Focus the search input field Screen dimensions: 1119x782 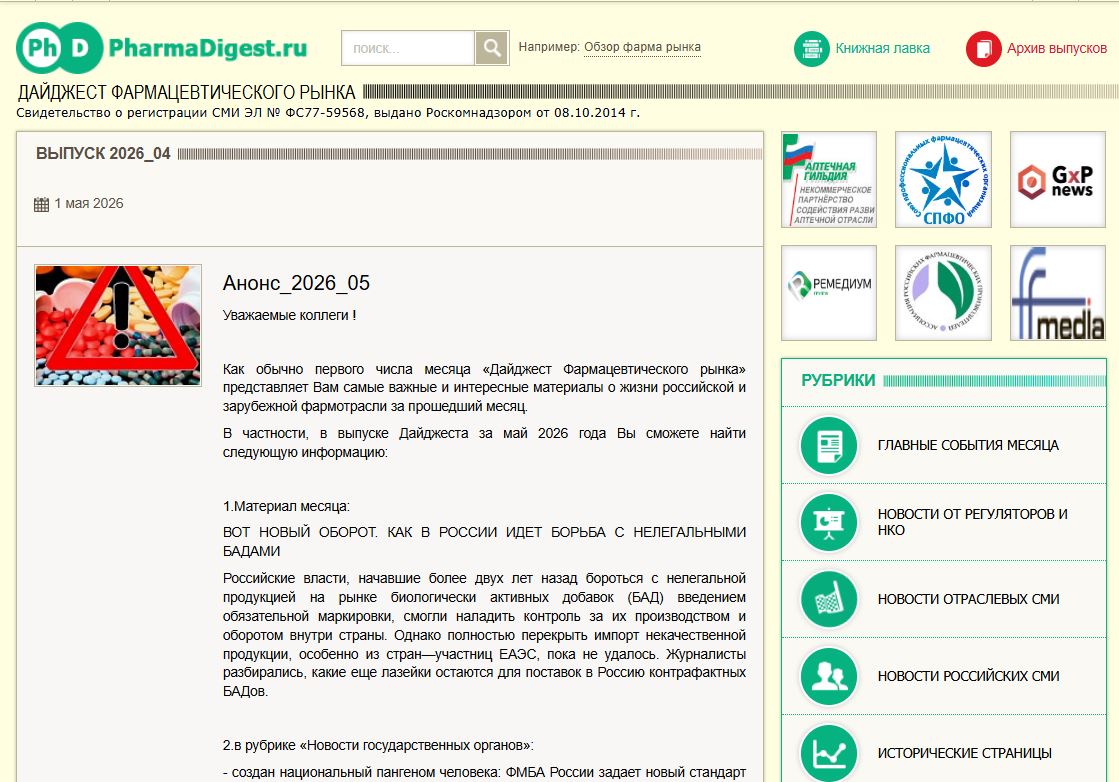coord(408,48)
